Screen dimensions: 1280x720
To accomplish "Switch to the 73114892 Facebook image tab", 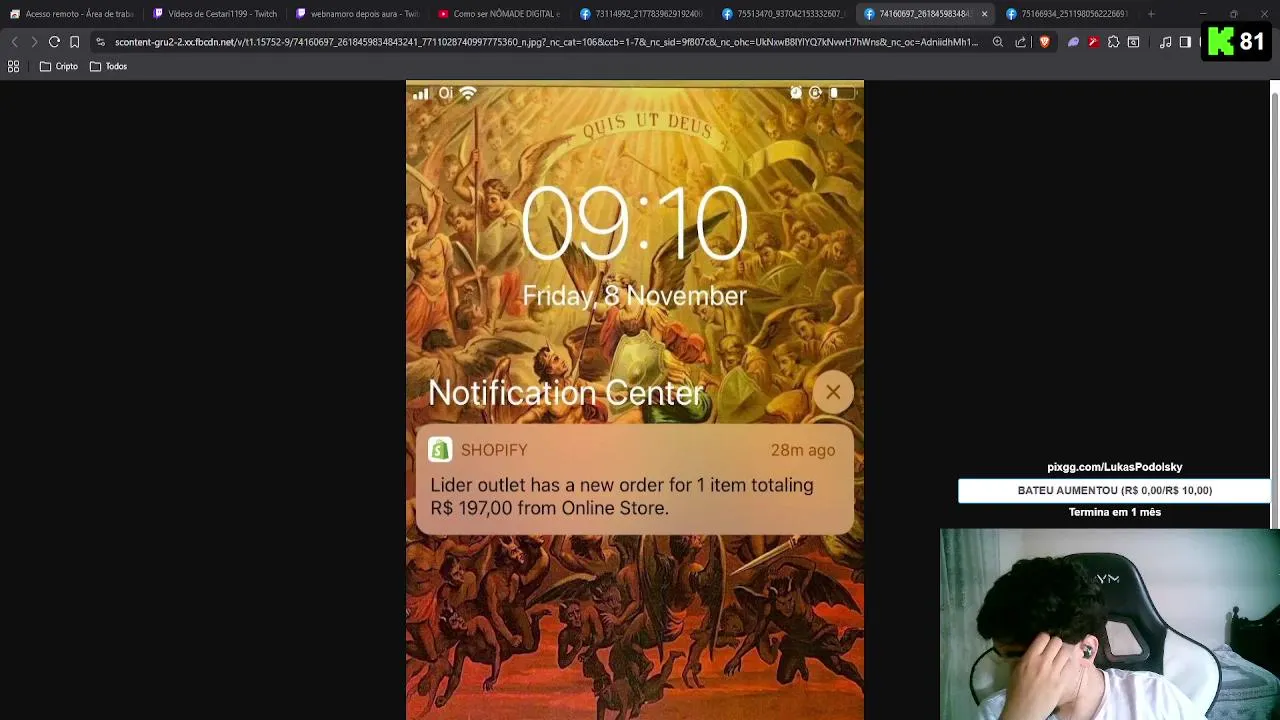I will tap(642, 14).
